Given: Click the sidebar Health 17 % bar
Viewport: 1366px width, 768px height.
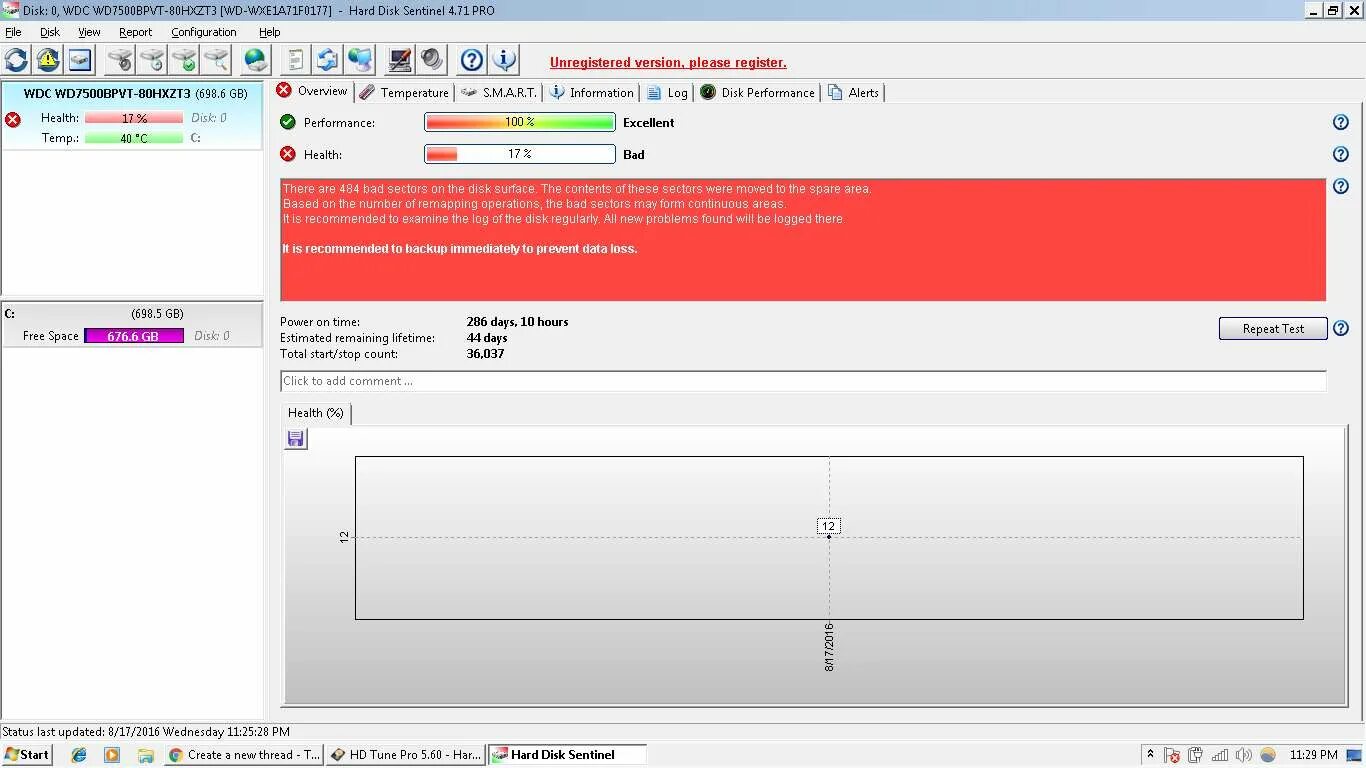Looking at the screenshot, I should [x=134, y=118].
